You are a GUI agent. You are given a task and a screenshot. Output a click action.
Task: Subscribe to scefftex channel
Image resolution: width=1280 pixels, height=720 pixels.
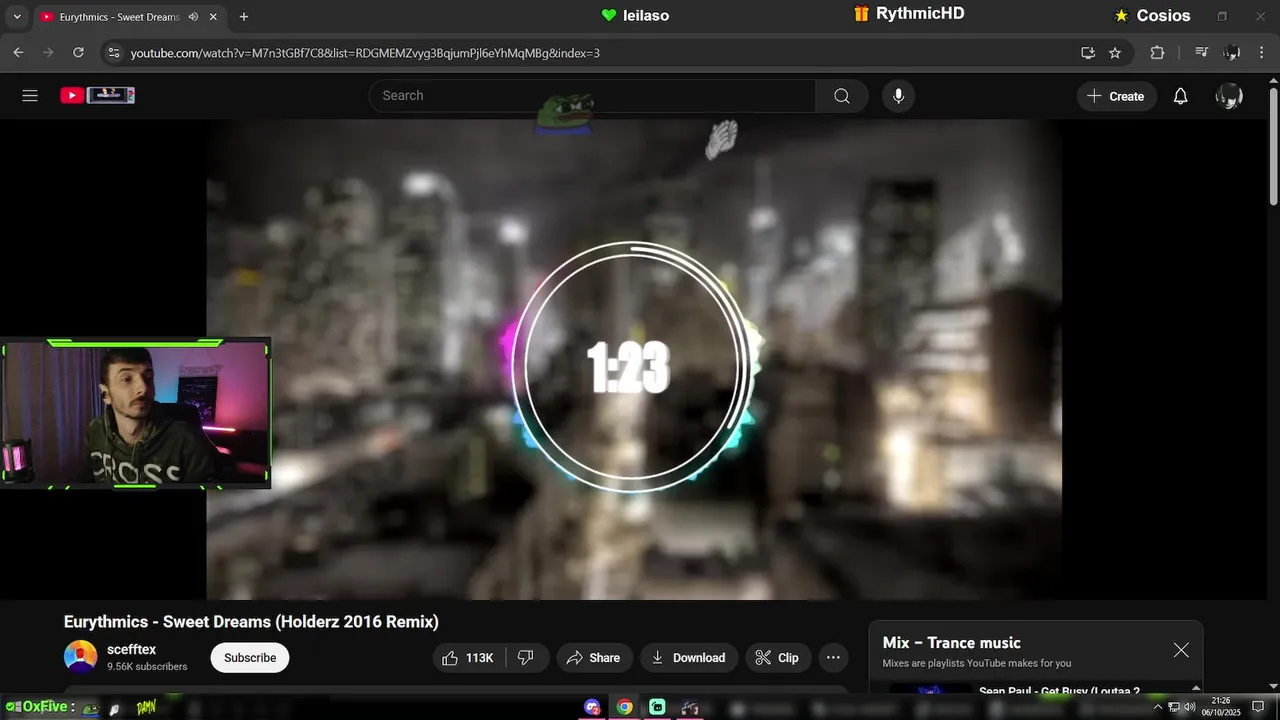tap(250, 658)
